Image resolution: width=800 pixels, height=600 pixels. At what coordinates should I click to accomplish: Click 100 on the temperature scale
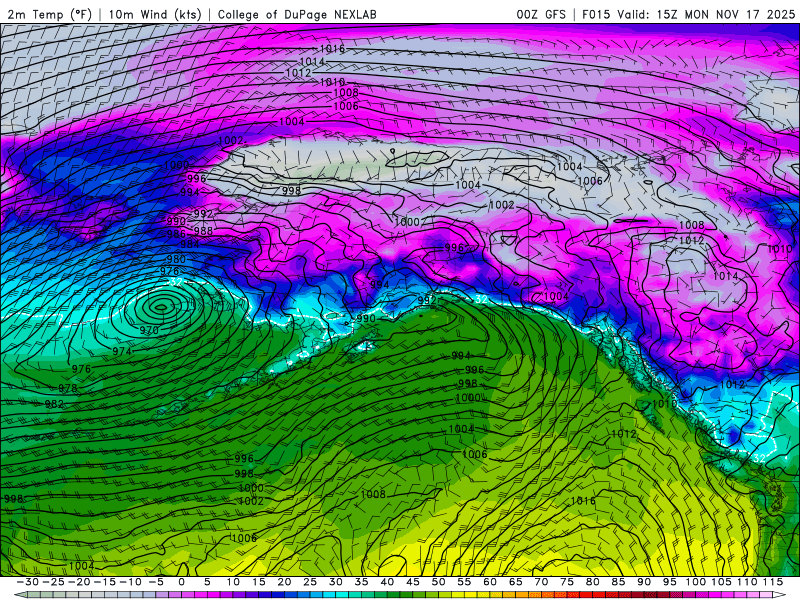[x=695, y=582]
